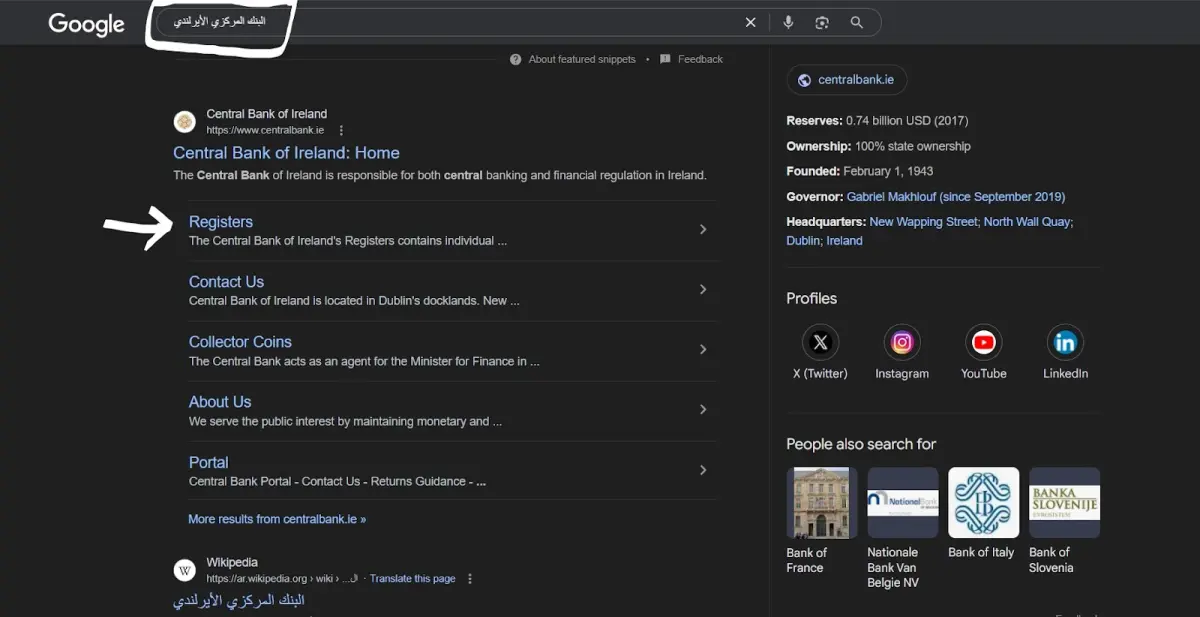Start voice search with microphone icon
1200x617 pixels.
click(x=788, y=22)
